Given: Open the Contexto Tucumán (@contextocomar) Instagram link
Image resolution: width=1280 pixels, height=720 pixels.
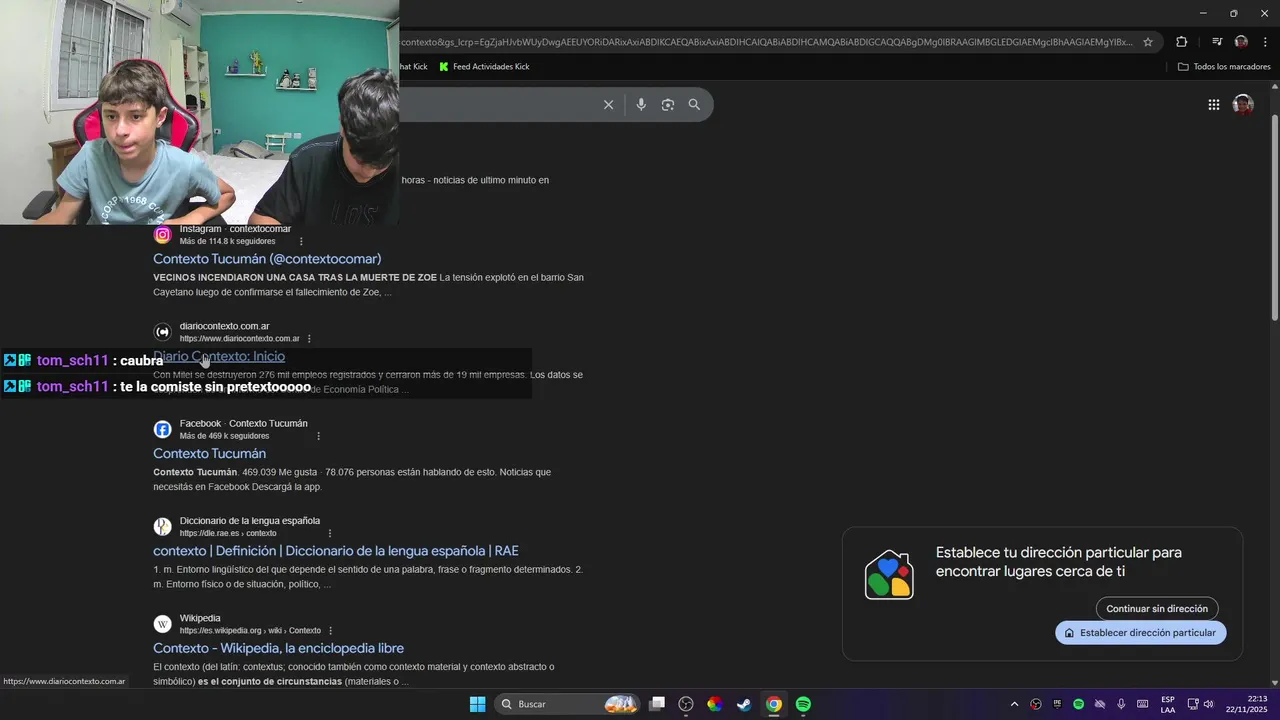Looking at the screenshot, I should click(267, 259).
